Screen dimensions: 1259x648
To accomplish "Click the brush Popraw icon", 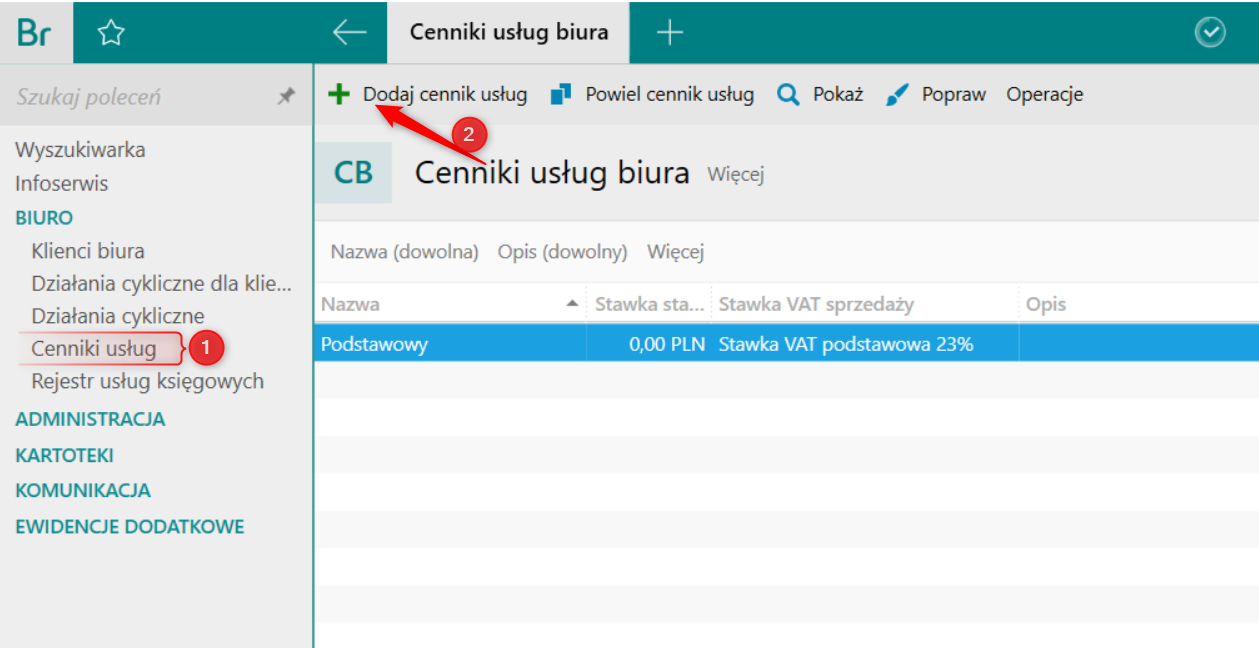I will point(897,95).
